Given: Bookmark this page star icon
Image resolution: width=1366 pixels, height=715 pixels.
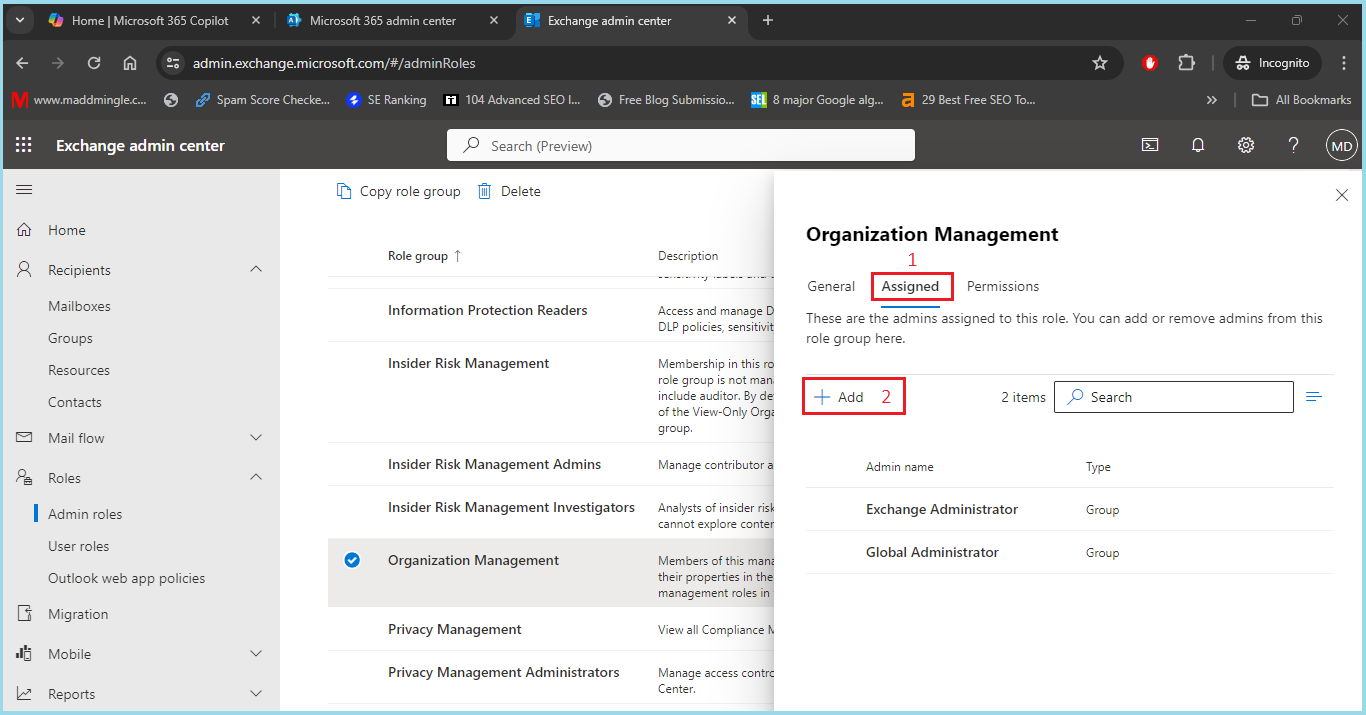Looking at the screenshot, I should [1100, 63].
